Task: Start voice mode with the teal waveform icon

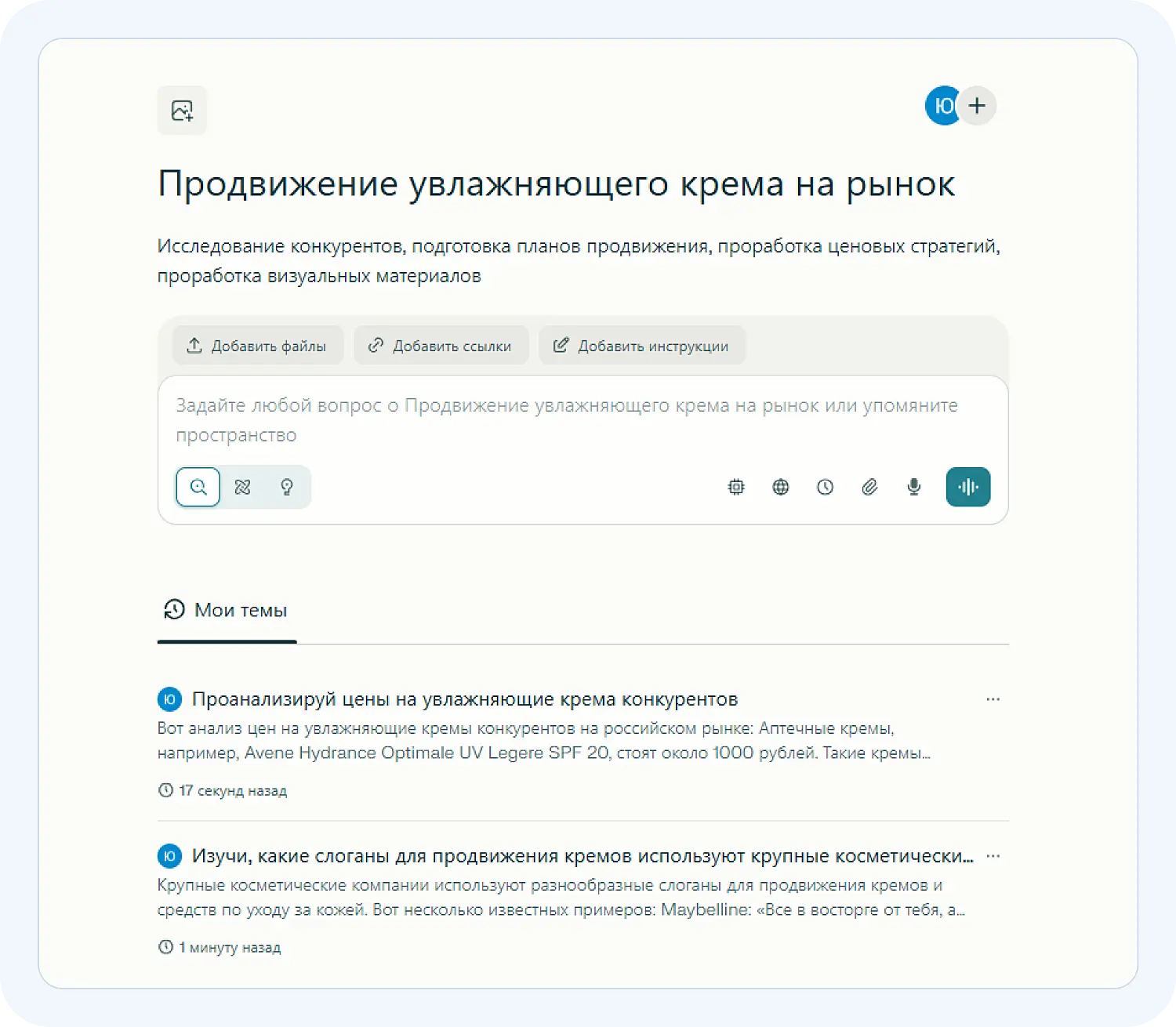Action: (x=968, y=487)
